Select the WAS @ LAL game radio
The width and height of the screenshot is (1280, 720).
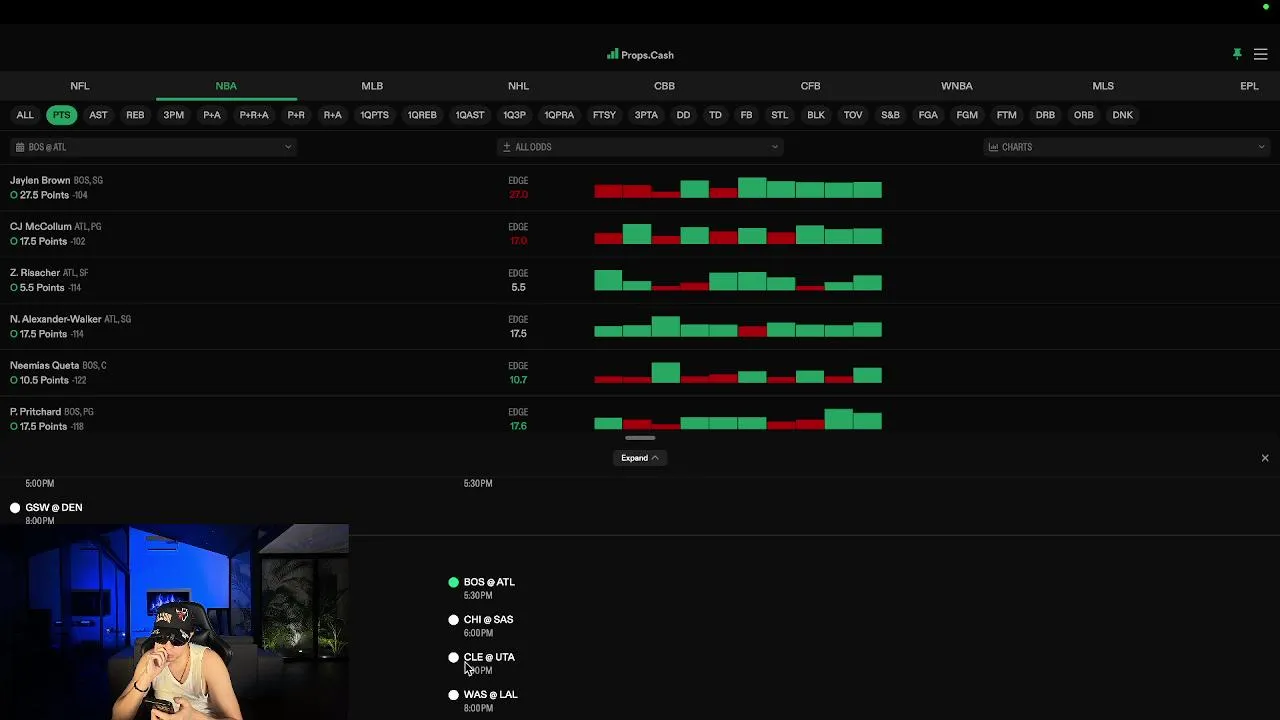454,695
